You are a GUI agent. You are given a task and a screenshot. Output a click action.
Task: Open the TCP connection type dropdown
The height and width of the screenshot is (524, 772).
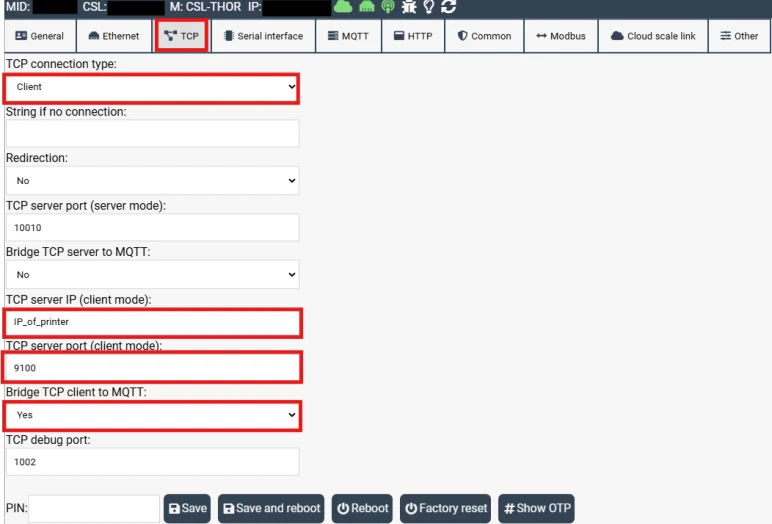[x=151, y=88]
